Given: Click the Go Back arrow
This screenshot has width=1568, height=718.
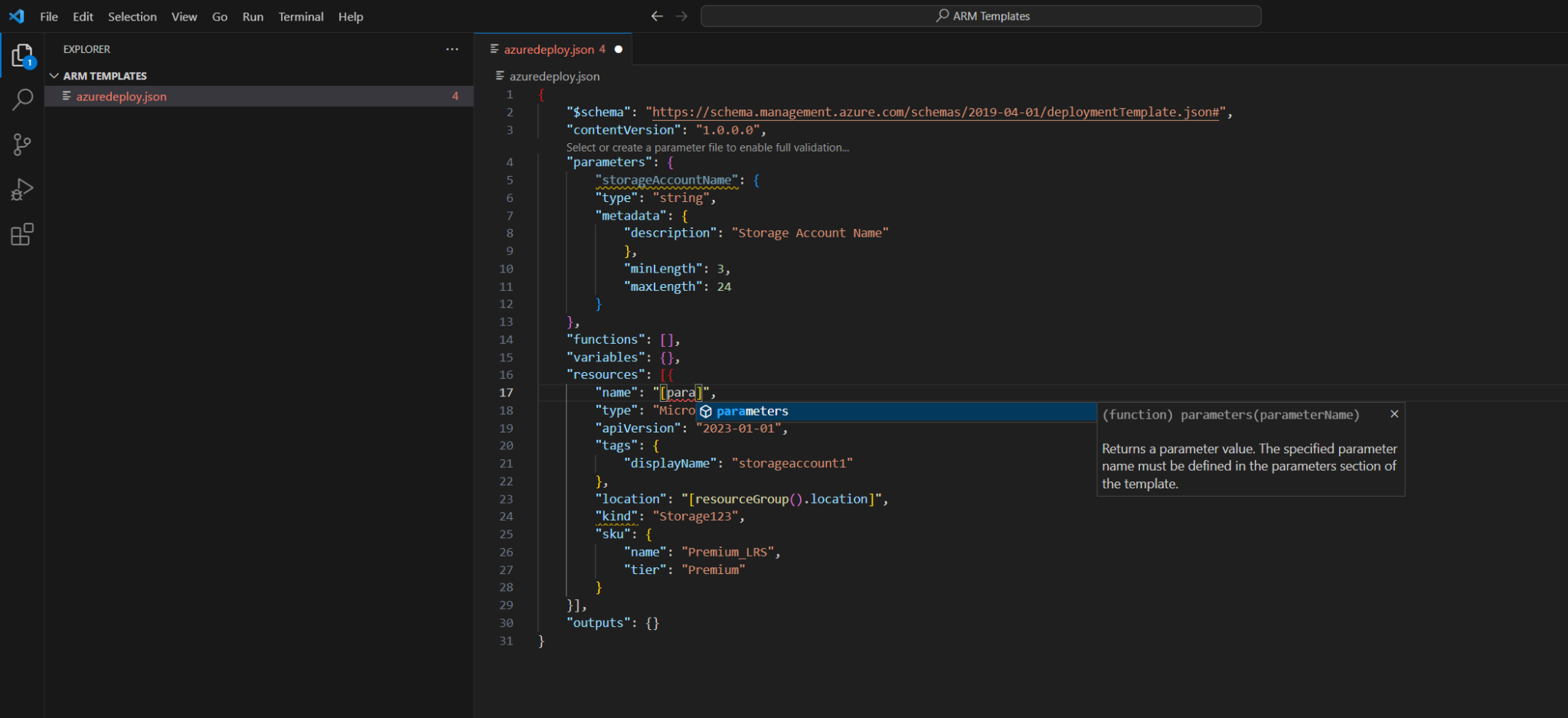Looking at the screenshot, I should tap(656, 16).
